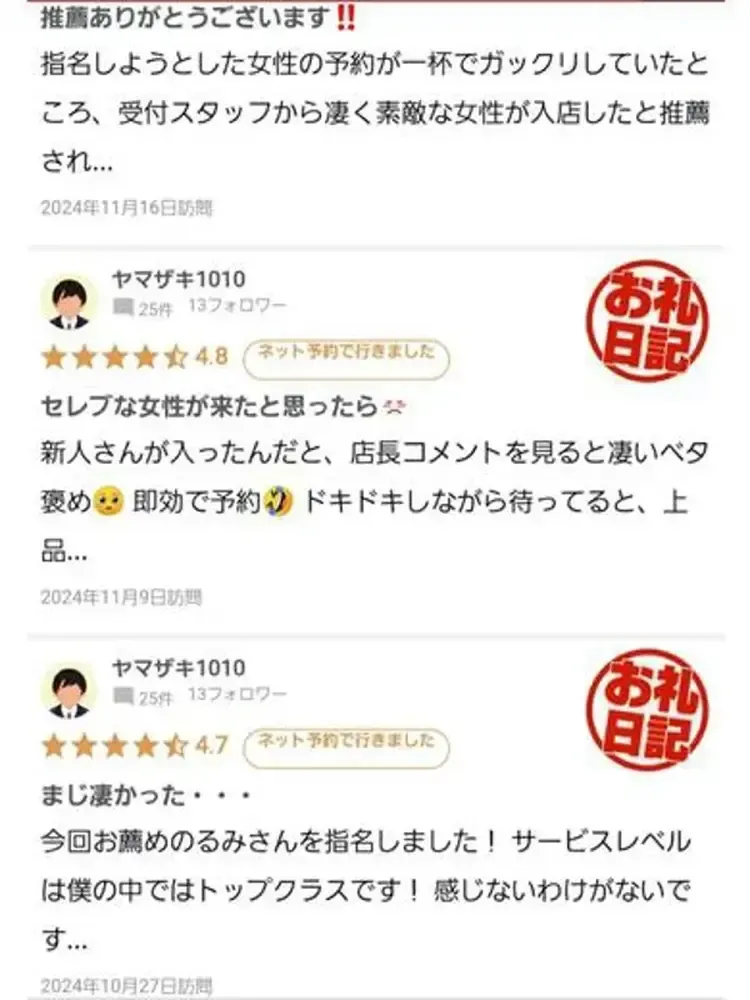Click the five-star rating showing 4.8
Image resolution: width=750 pixels, height=1000 pixels.
click(114, 358)
